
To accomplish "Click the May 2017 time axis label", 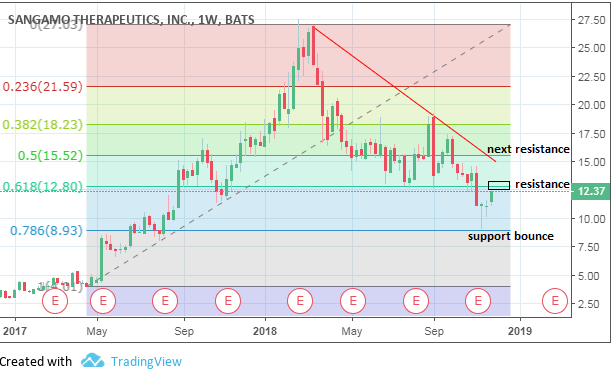I will click(x=97, y=331).
